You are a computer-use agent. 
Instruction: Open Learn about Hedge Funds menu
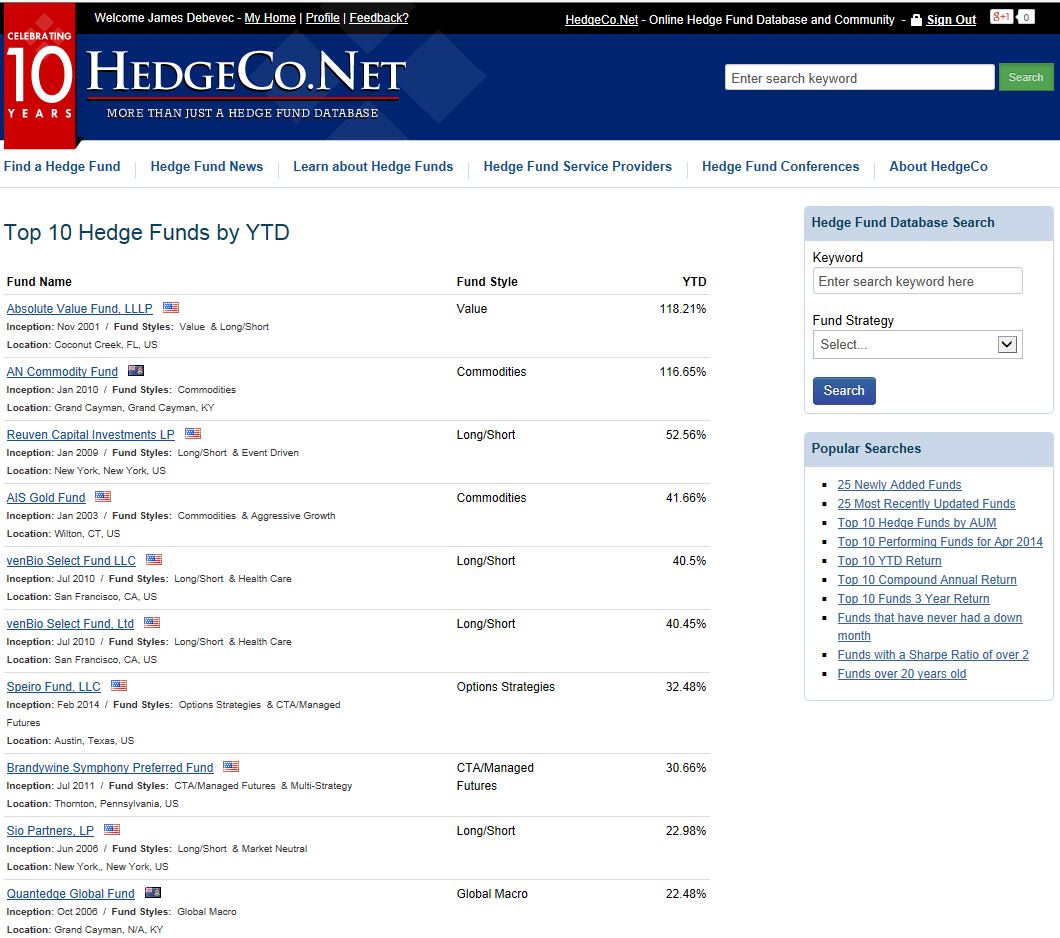click(x=373, y=166)
